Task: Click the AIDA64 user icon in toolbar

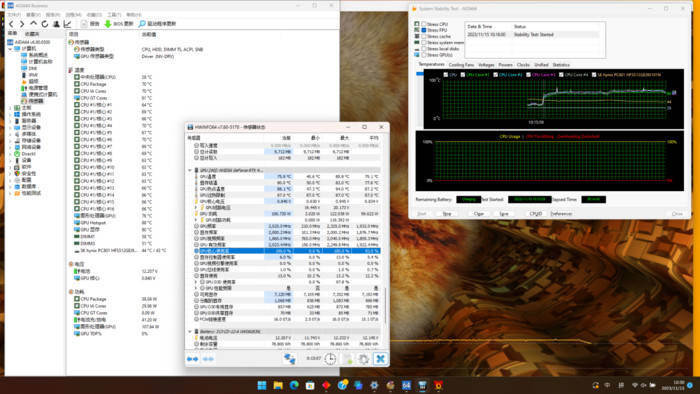Action: tap(56, 24)
